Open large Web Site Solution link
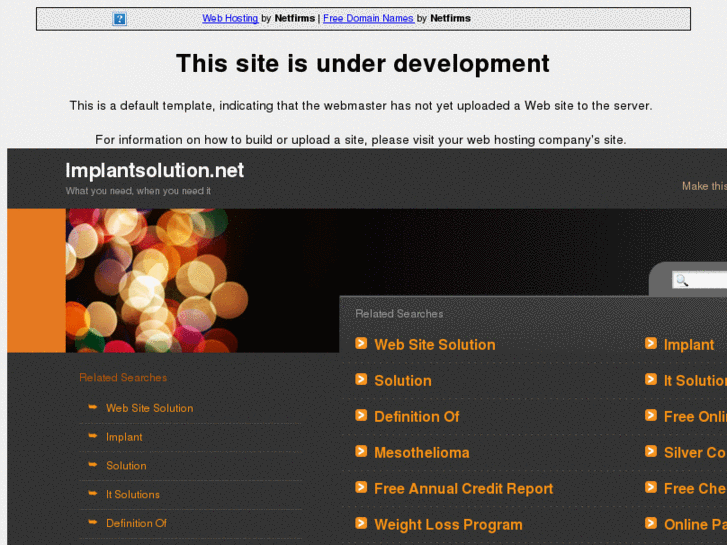 click(435, 345)
